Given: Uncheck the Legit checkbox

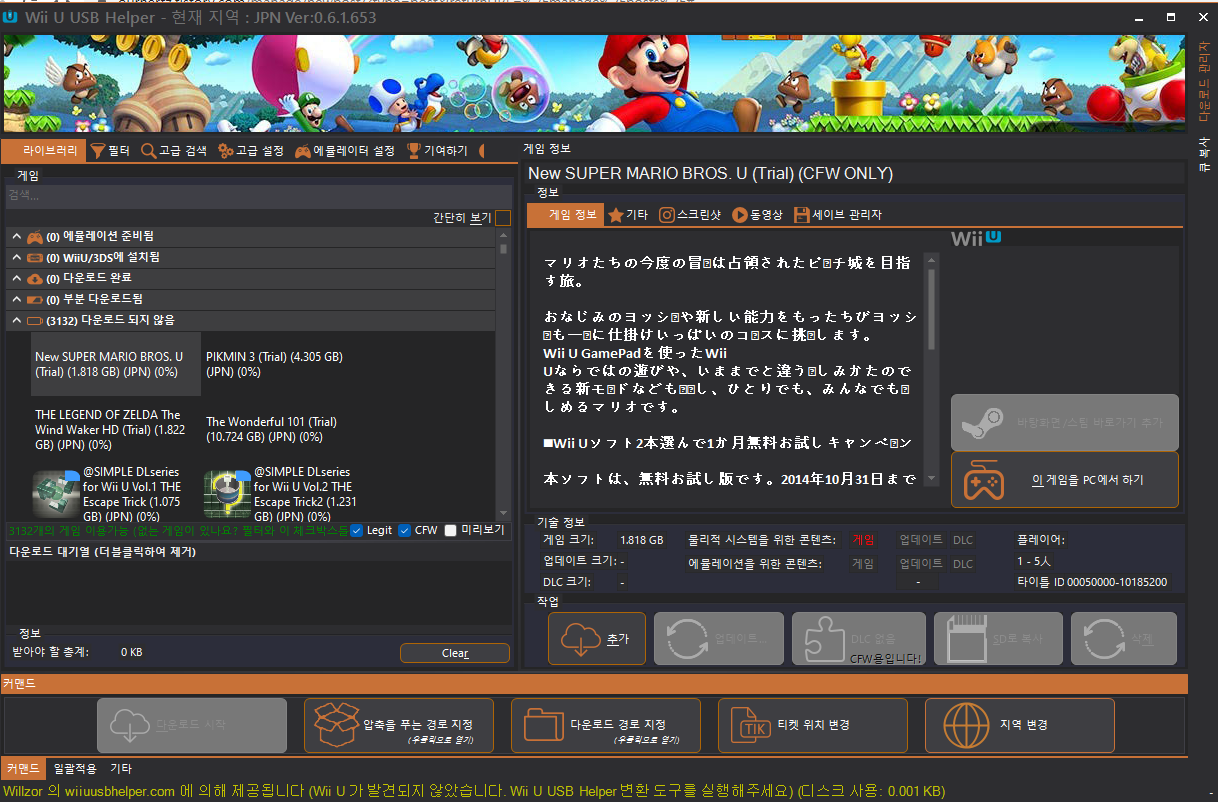Looking at the screenshot, I should [357, 530].
